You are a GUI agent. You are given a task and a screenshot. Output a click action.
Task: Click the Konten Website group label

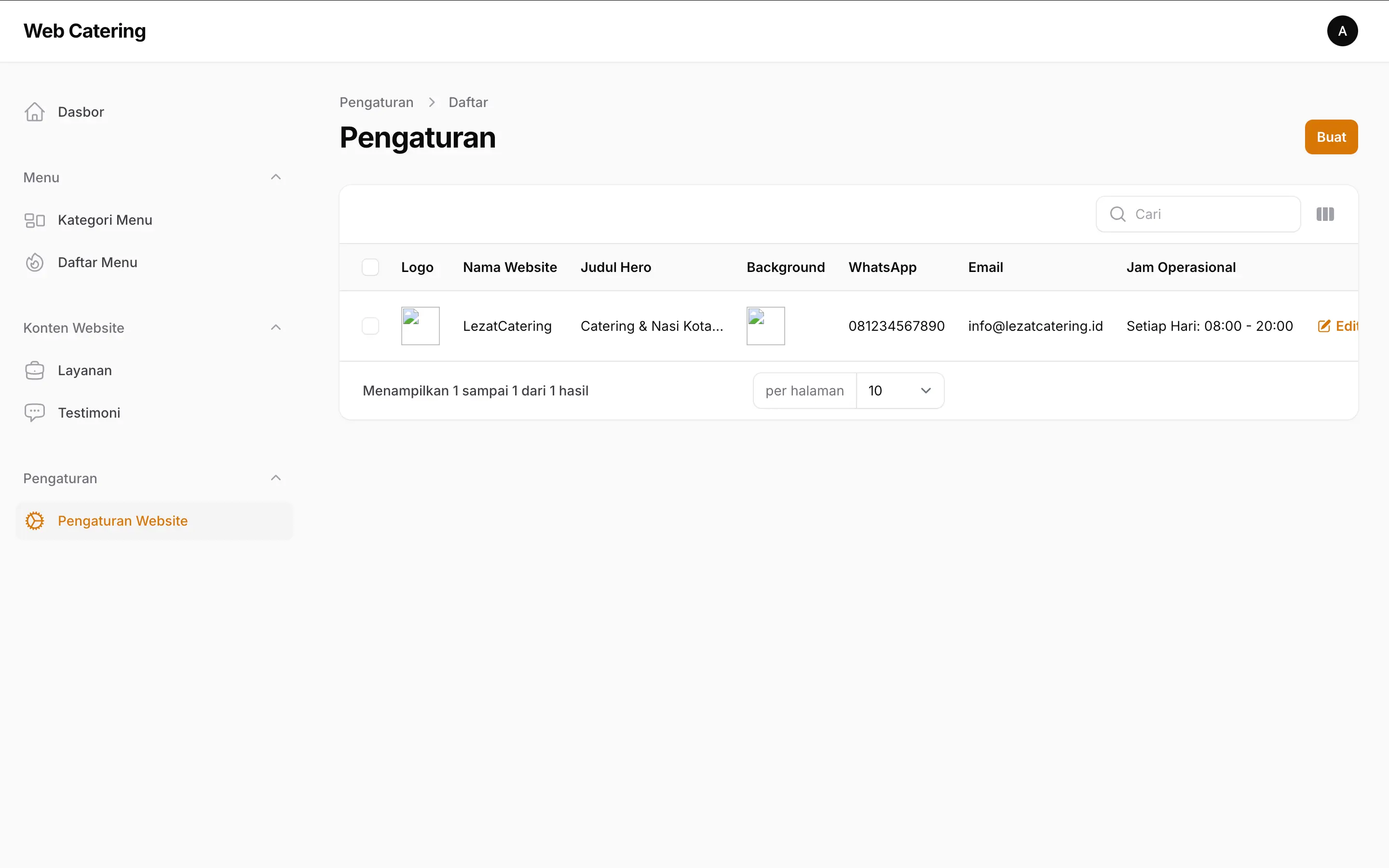tap(73, 328)
